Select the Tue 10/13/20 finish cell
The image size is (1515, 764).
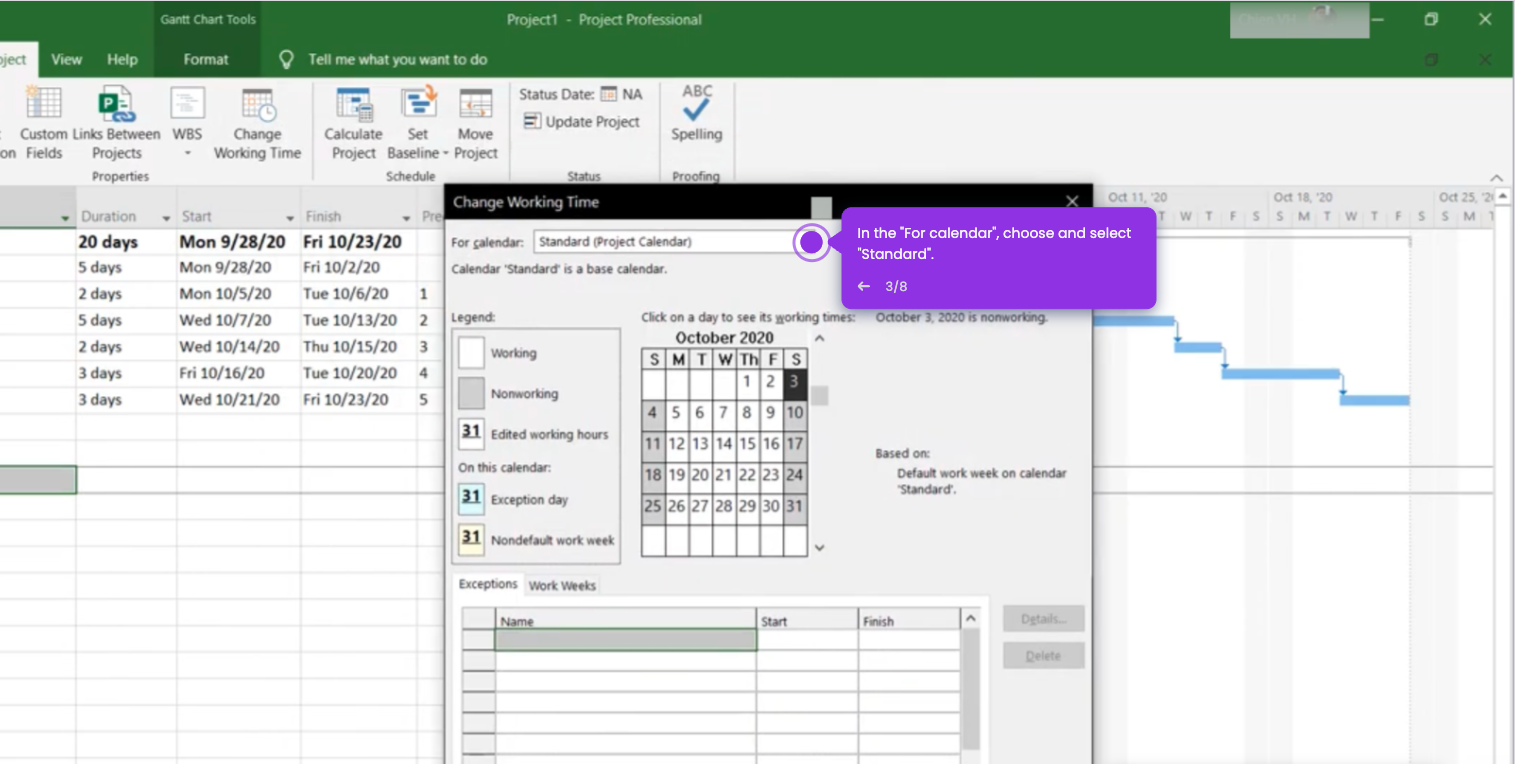[358, 320]
